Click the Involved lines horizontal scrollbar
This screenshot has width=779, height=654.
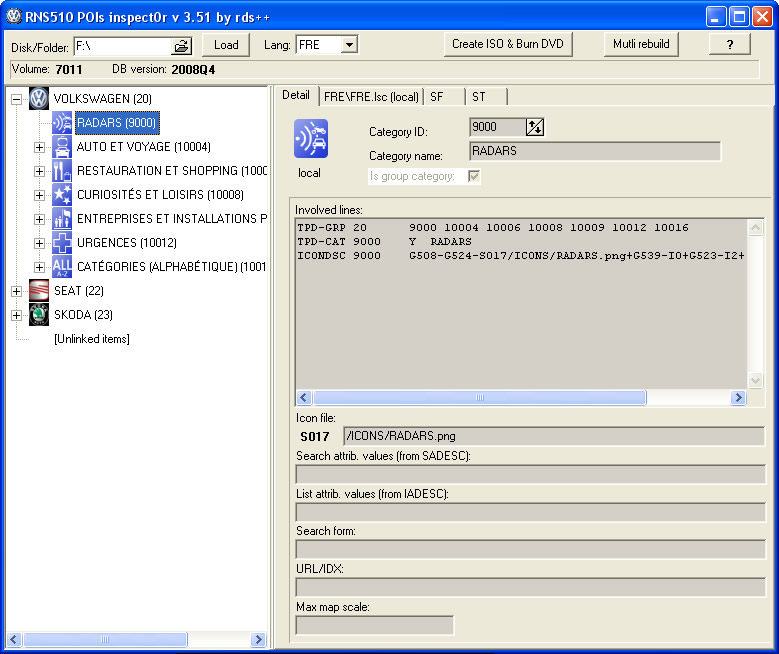(521, 398)
